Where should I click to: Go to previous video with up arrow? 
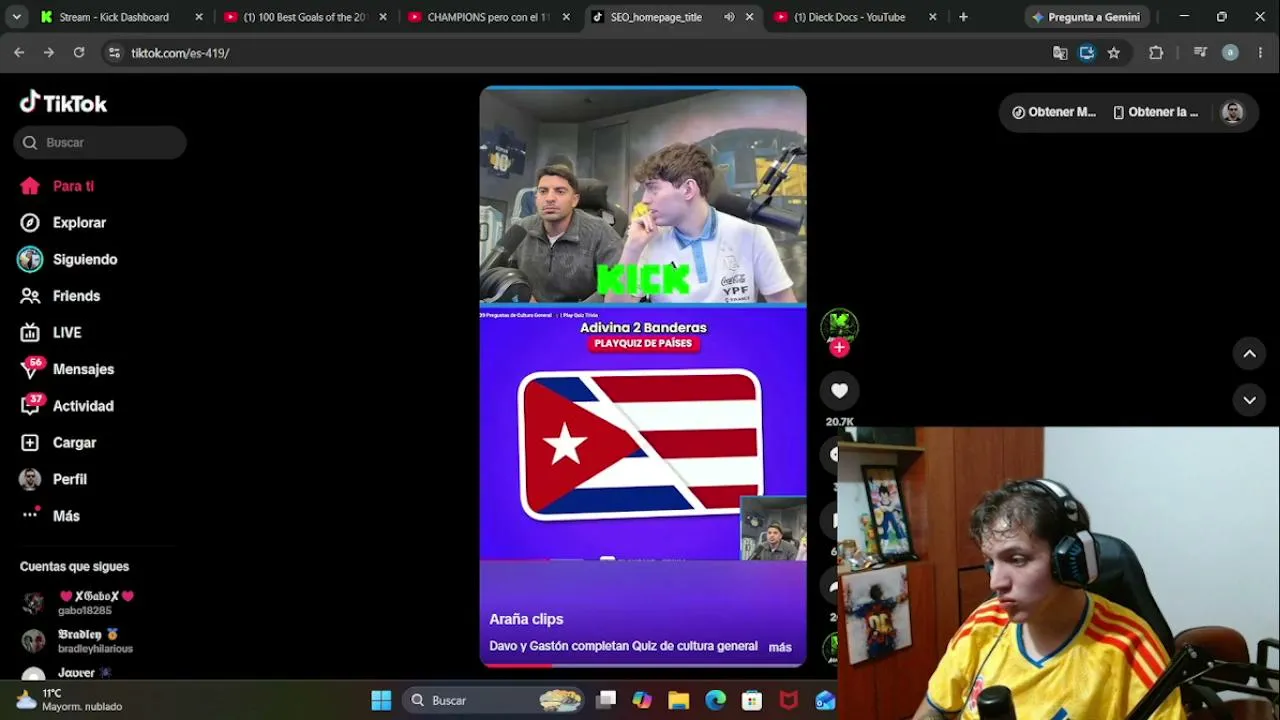(1249, 353)
